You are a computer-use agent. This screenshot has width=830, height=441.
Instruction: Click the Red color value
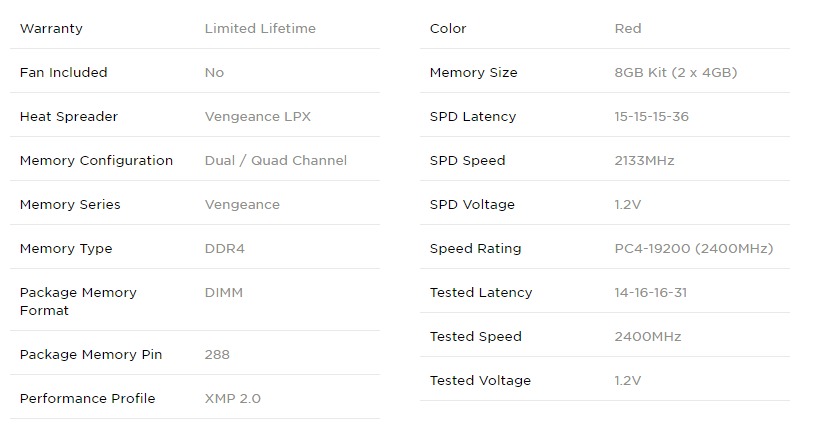628,29
